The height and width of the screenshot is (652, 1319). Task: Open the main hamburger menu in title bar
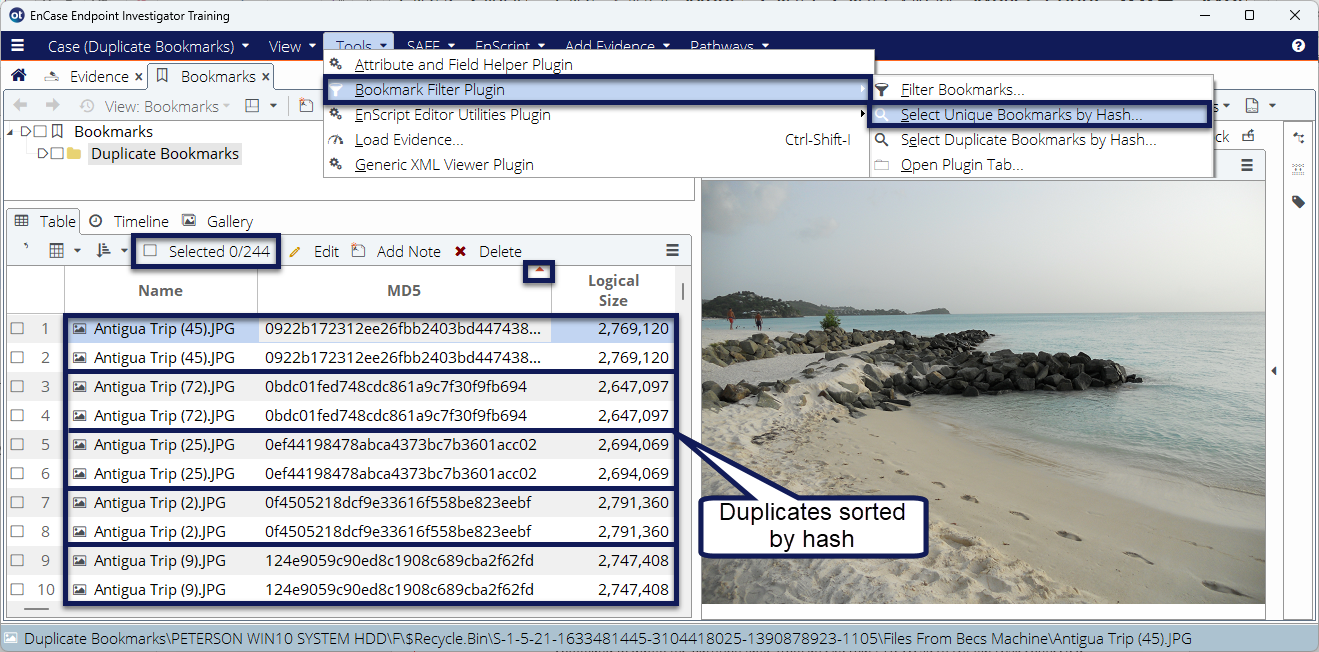click(18, 46)
